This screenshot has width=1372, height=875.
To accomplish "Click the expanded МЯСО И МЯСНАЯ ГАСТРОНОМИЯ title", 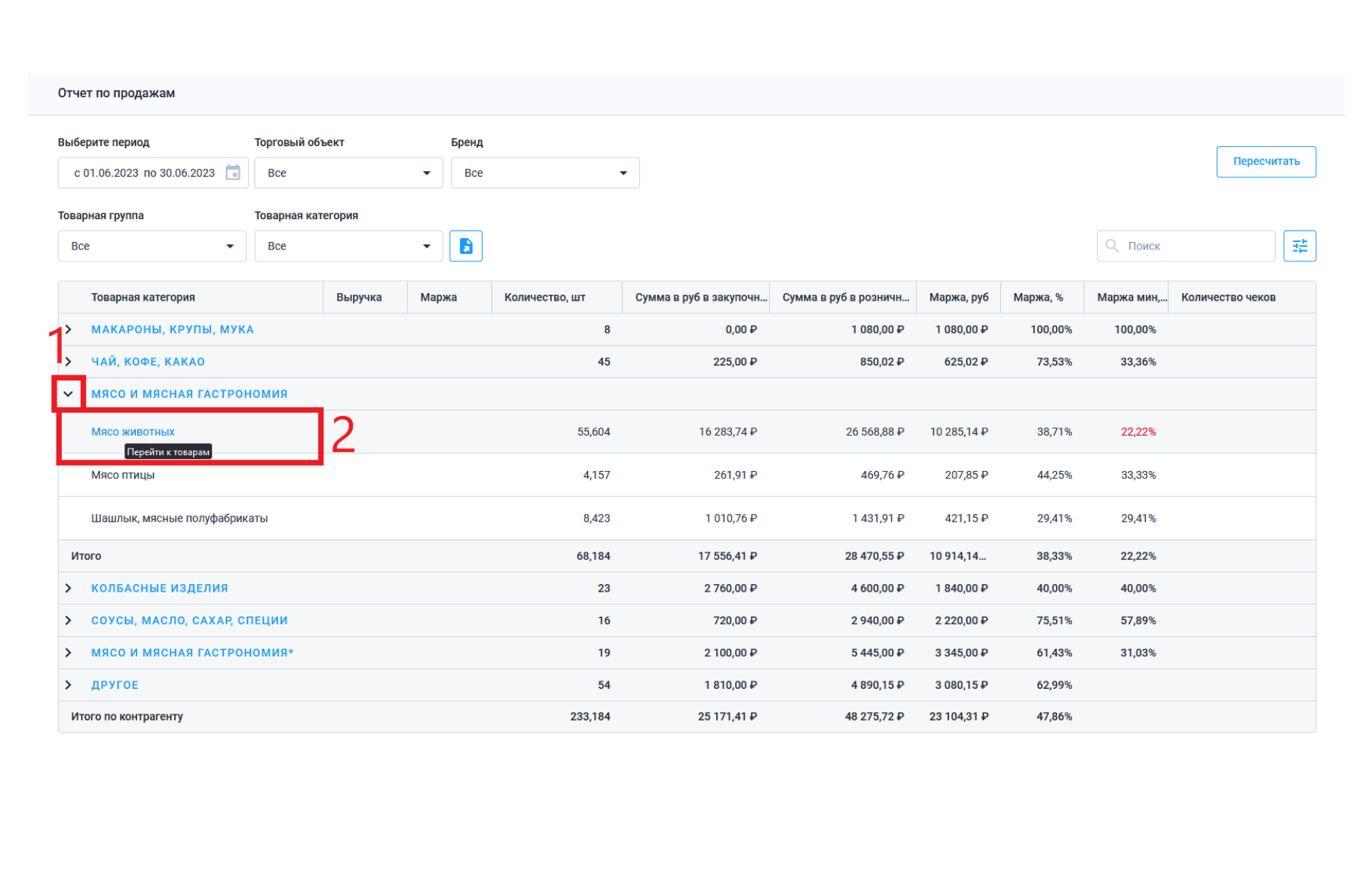I will click(189, 394).
